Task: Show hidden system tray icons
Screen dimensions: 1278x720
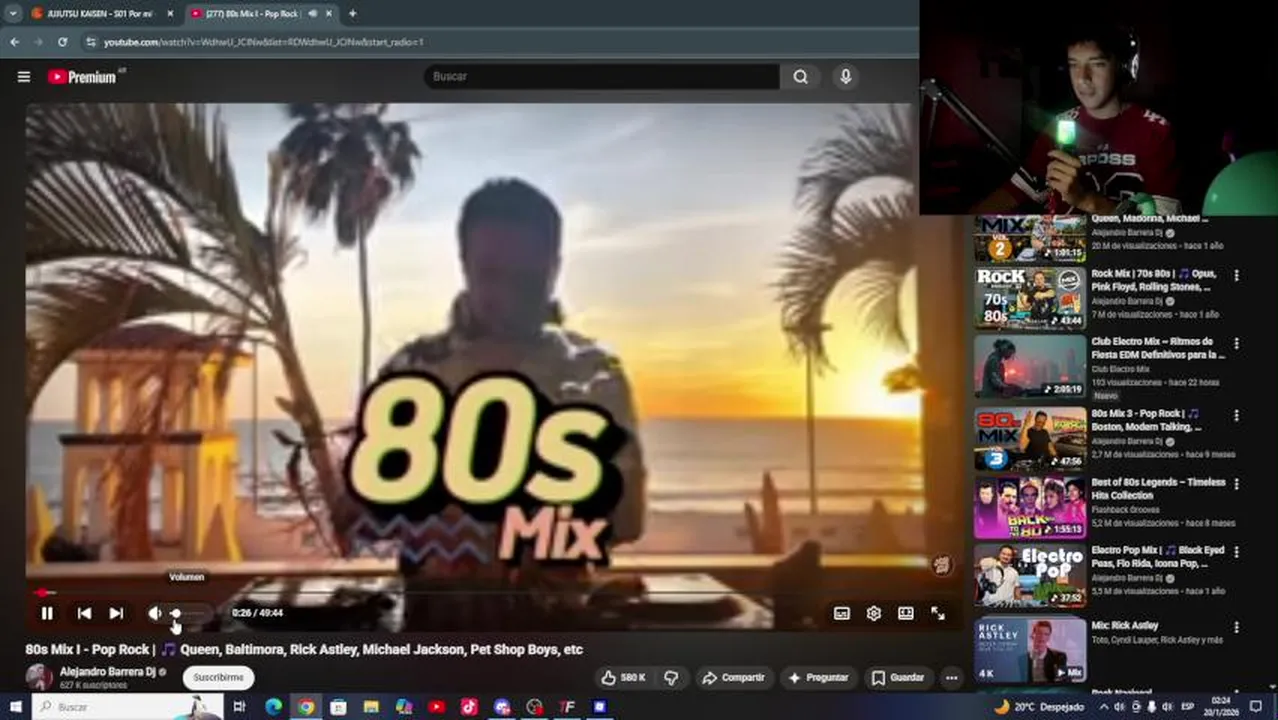Action: click(x=1103, y=707)
